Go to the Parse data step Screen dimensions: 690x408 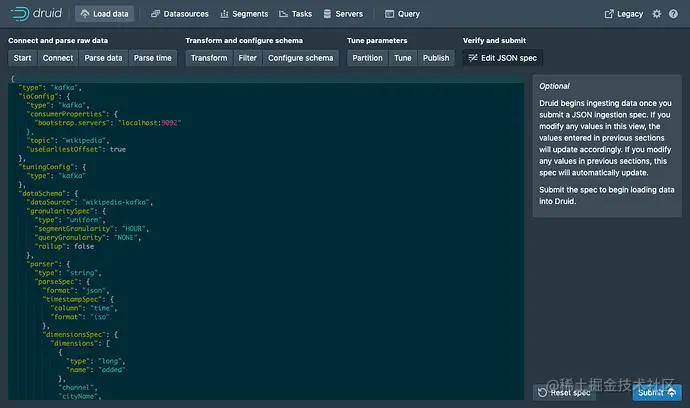(103, 58)
